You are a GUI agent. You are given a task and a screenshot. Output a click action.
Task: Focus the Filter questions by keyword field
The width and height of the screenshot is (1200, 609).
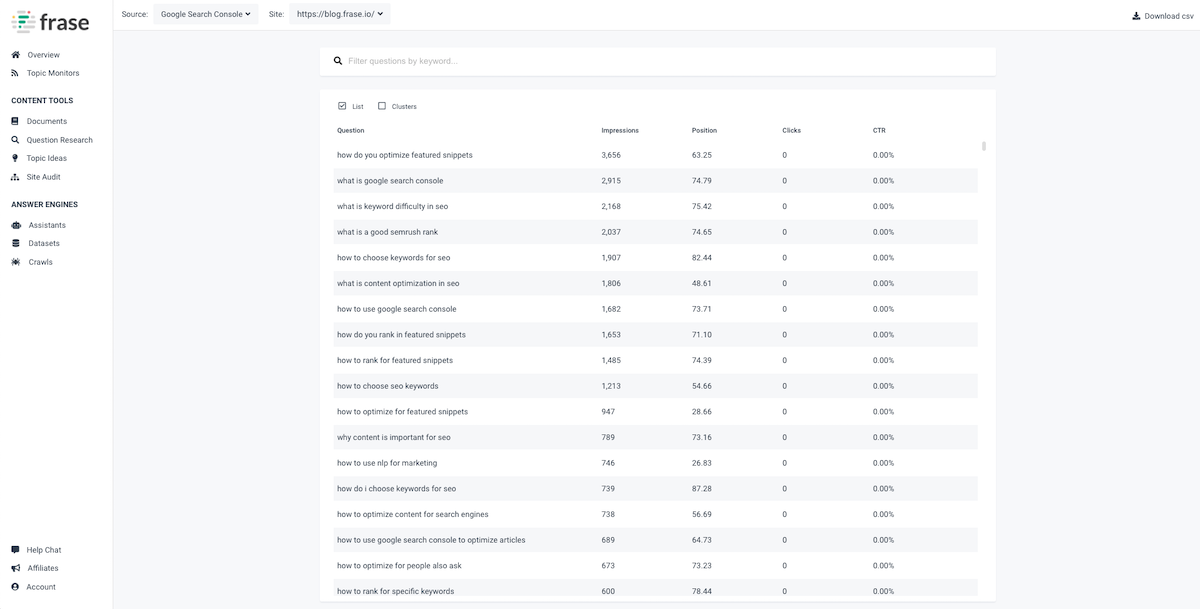tap(660, 61)
